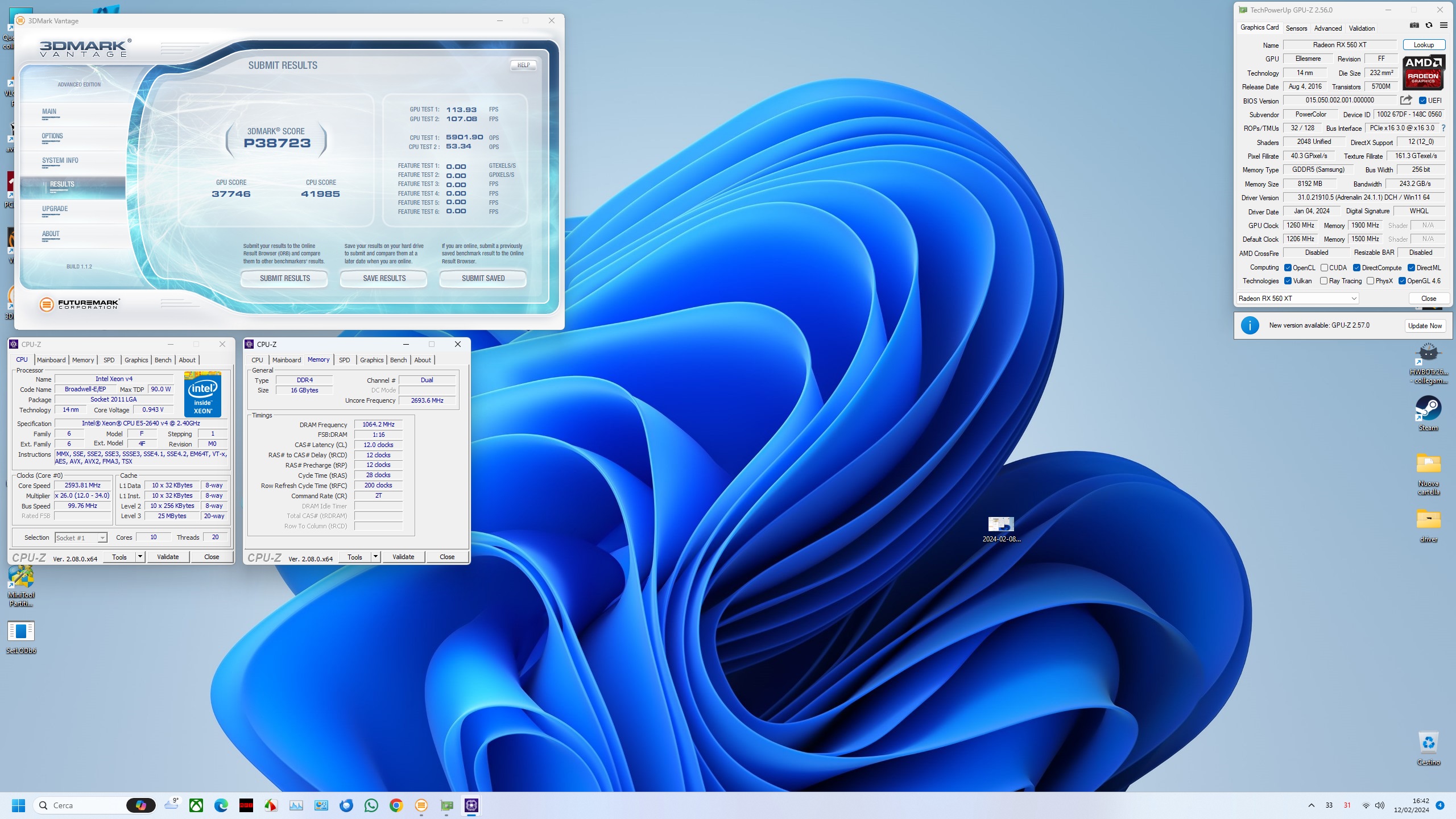This screenshot has height=819, width=1456.
Task: Open the clock and date 16:42 panel
Action: [1411, 805]
